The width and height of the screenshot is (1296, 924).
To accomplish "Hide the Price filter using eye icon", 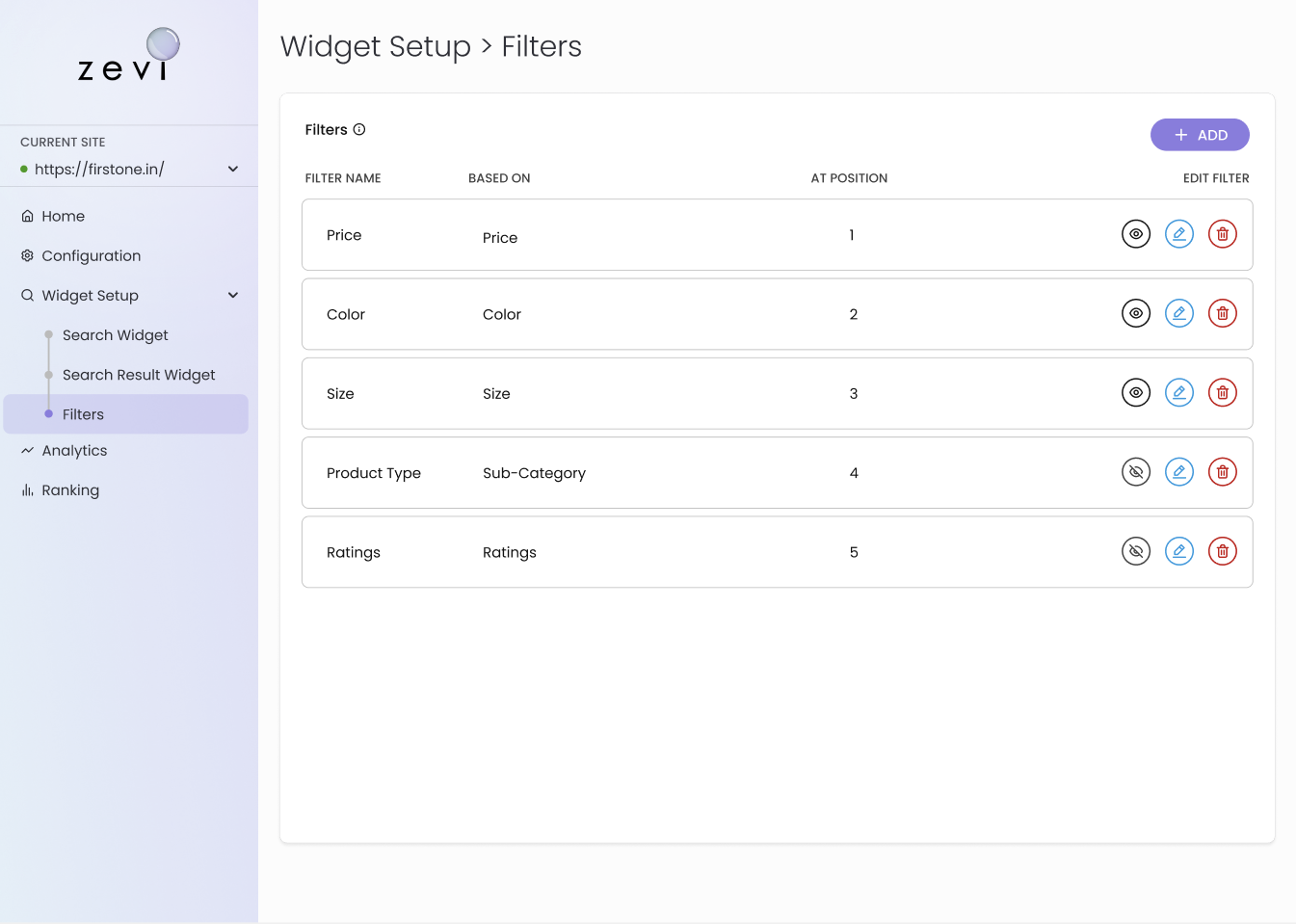I will point(1136,234).
